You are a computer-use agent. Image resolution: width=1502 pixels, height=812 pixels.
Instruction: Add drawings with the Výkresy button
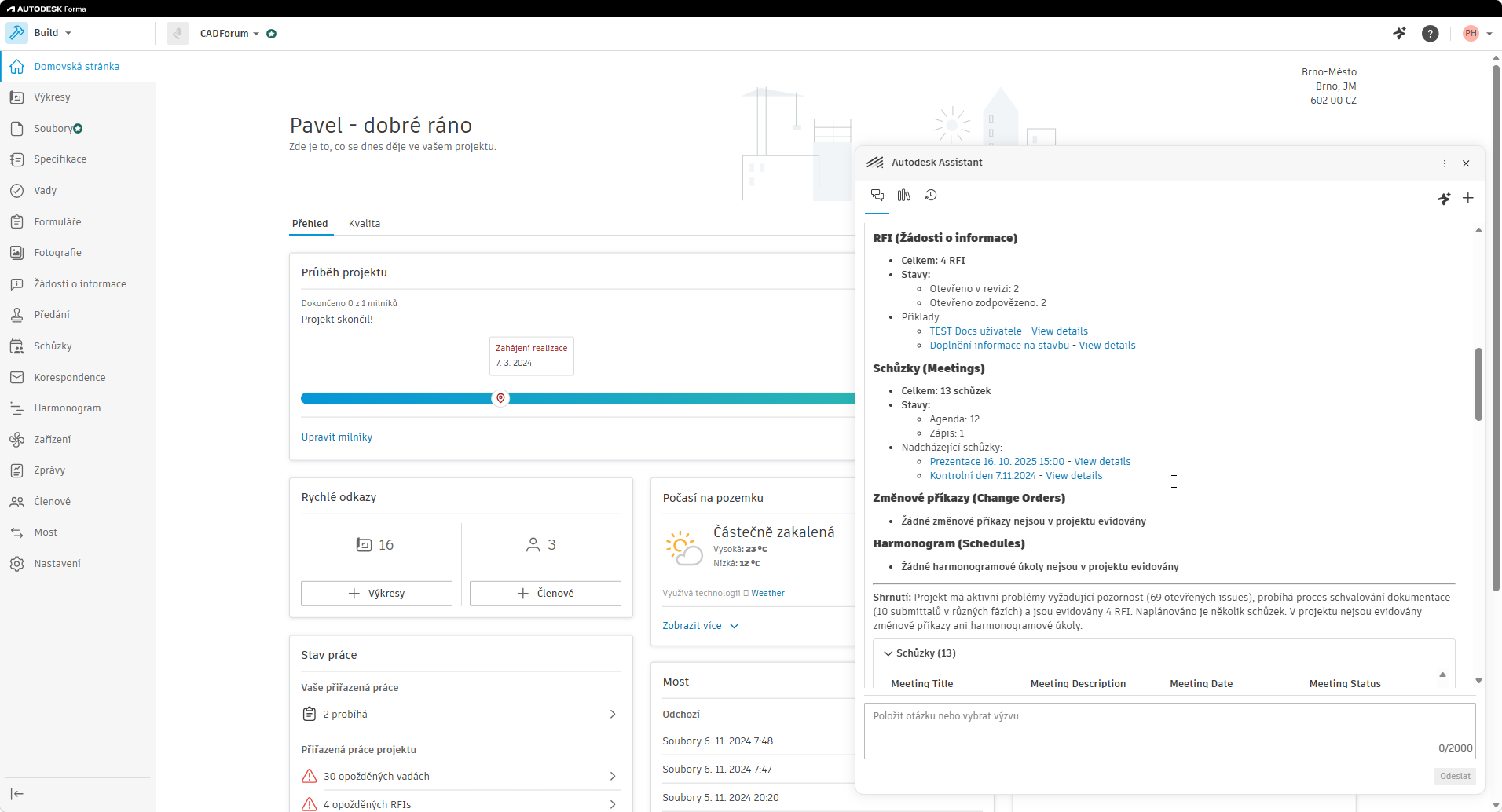[376, 594]
